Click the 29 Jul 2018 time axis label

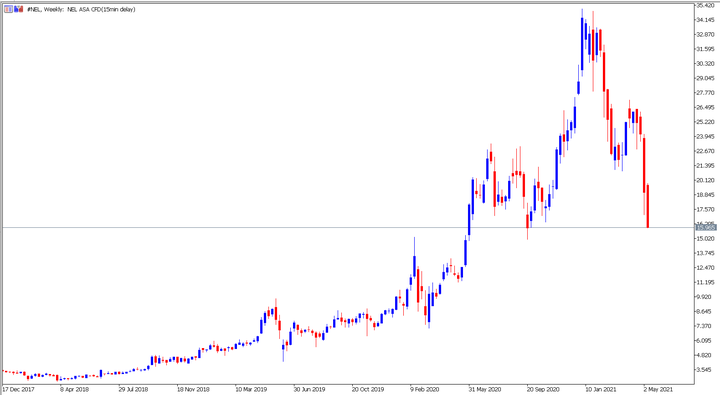(x=133, y=389)
